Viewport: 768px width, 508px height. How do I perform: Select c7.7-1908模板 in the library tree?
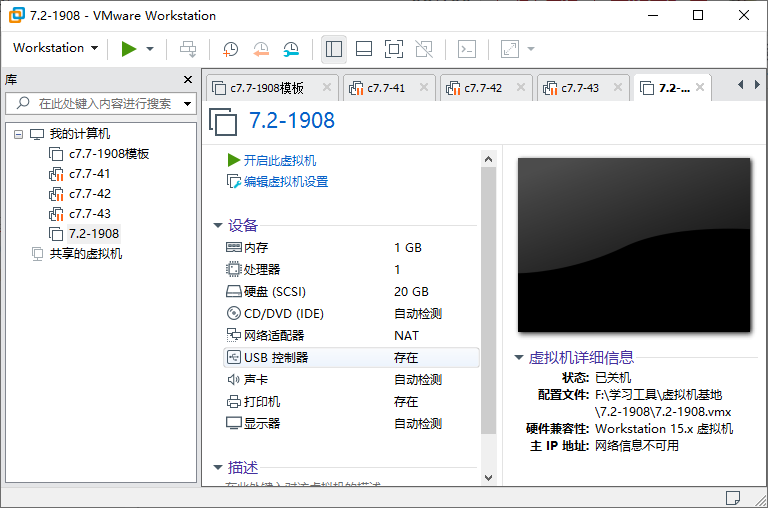coord(109,154)
